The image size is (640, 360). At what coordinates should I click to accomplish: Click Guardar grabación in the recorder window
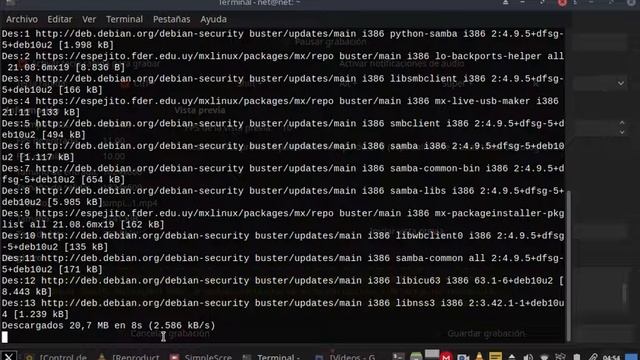pos(486,333)
